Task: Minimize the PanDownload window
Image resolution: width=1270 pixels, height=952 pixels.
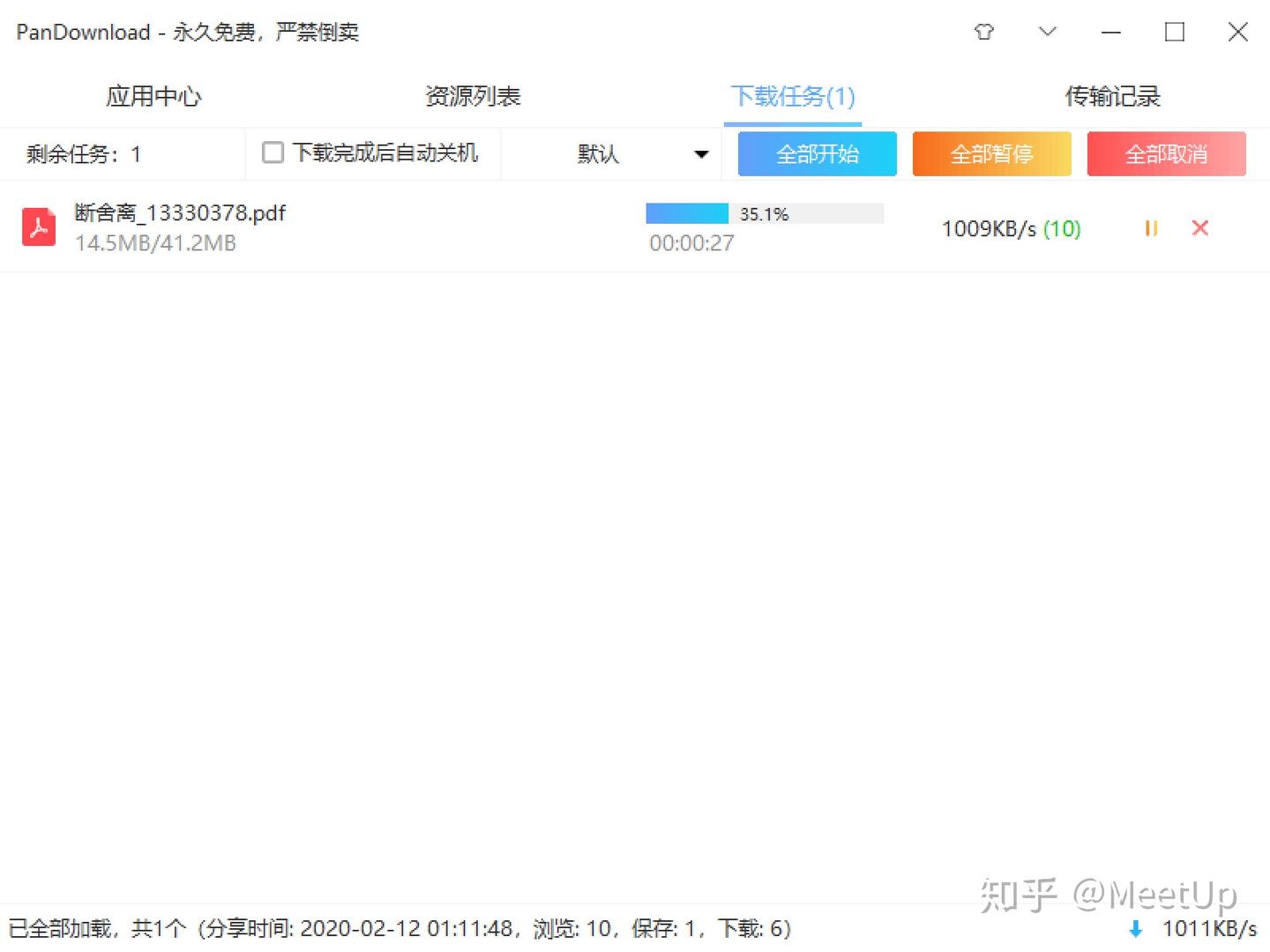Action: (x=1111, y=32)
